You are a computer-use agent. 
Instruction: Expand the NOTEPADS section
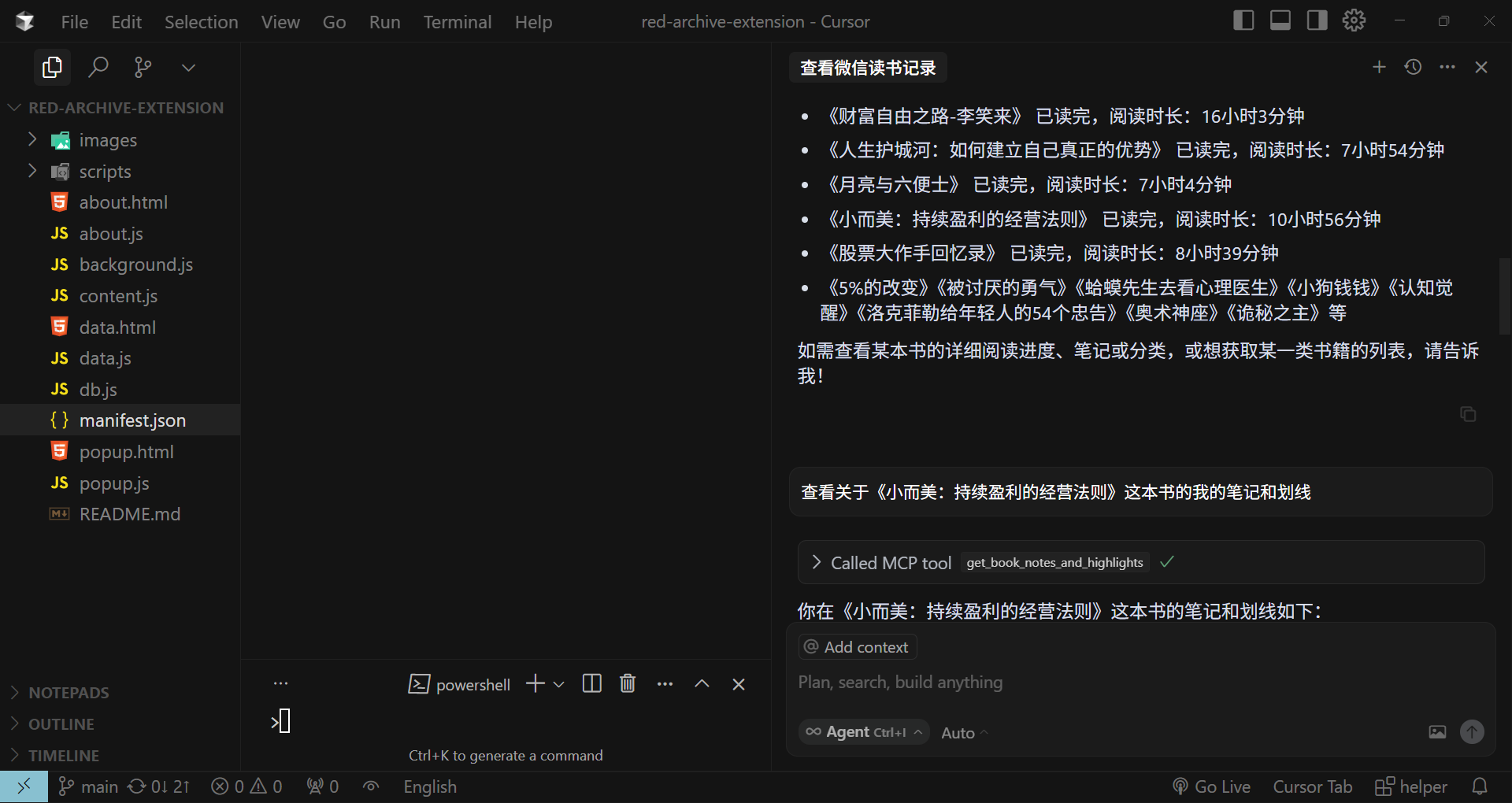click(x=120, y=693)
